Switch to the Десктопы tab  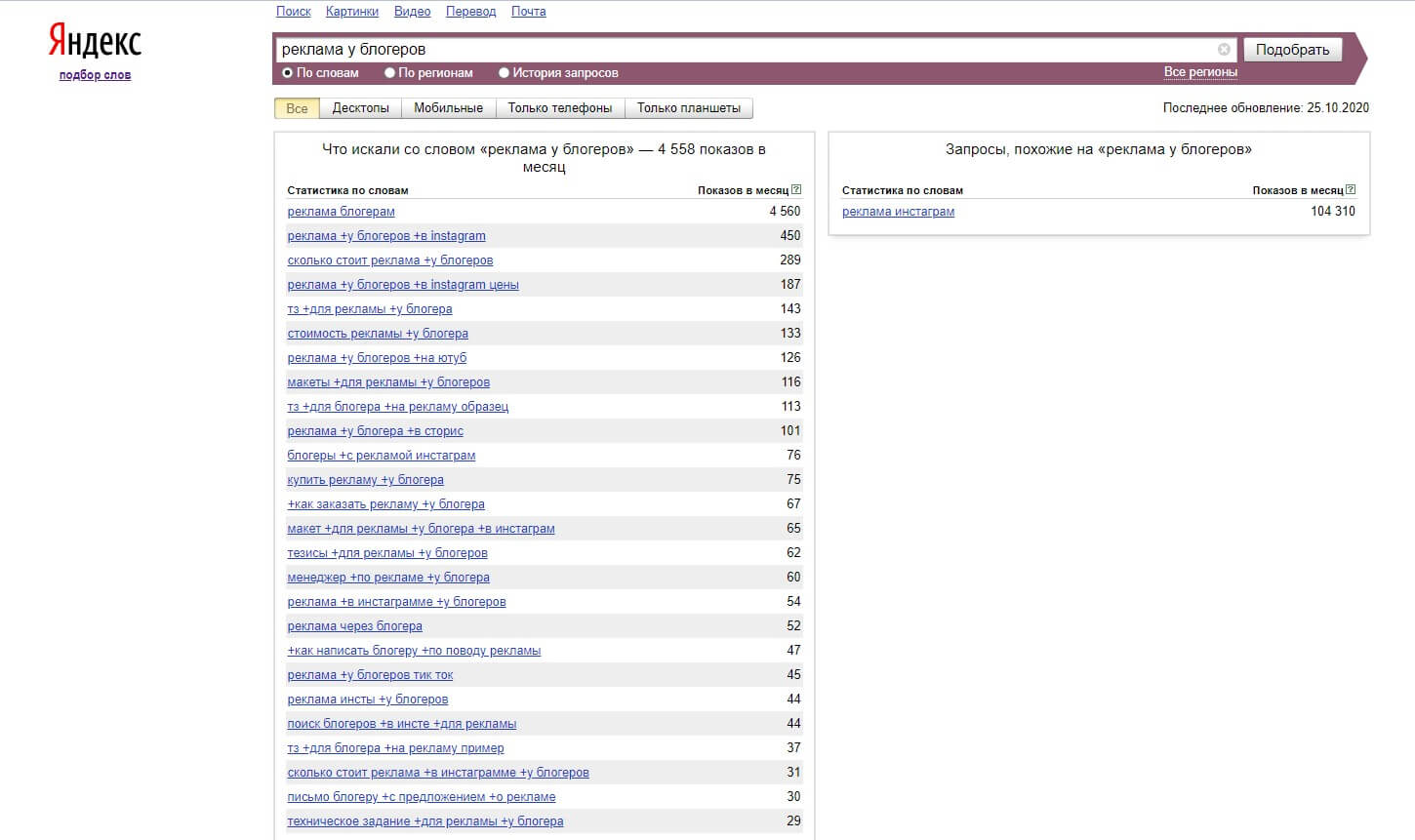click(360, 108)
